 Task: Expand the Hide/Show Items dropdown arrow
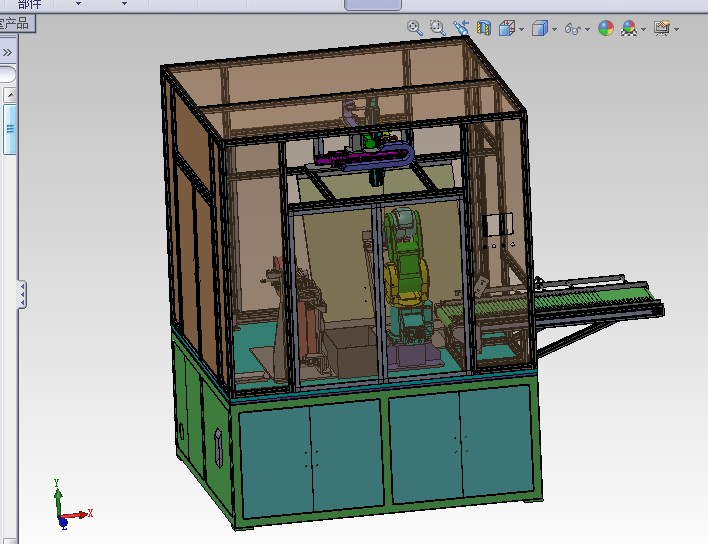[x=587, y=29]
